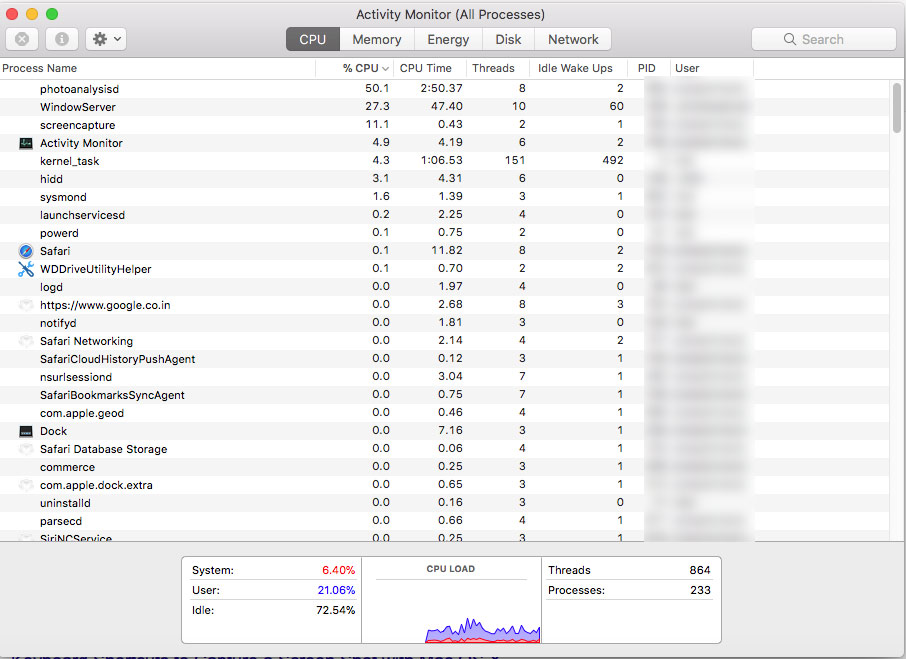
Task: Sort by CPU Time column header
Action: point(430,68)
